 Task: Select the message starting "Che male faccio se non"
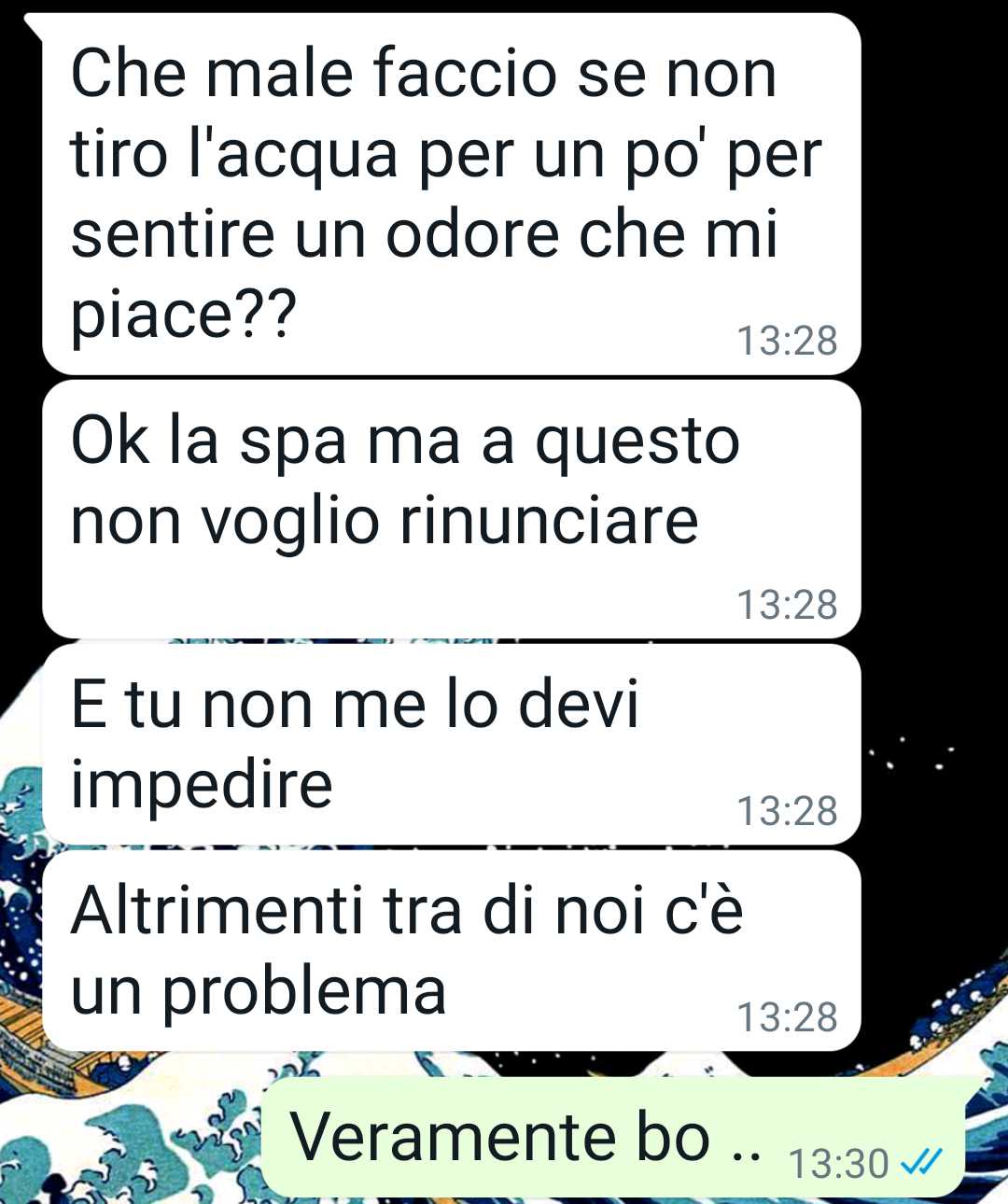coord(451,193)
